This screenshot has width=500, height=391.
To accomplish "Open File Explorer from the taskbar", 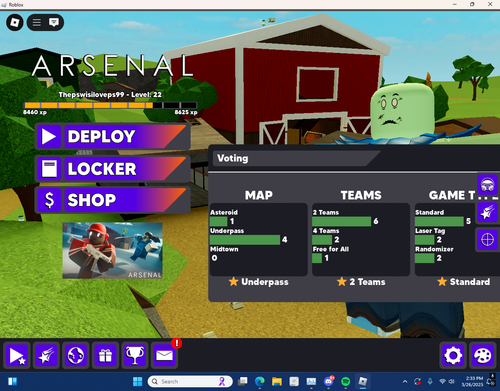I will (277, 381).
